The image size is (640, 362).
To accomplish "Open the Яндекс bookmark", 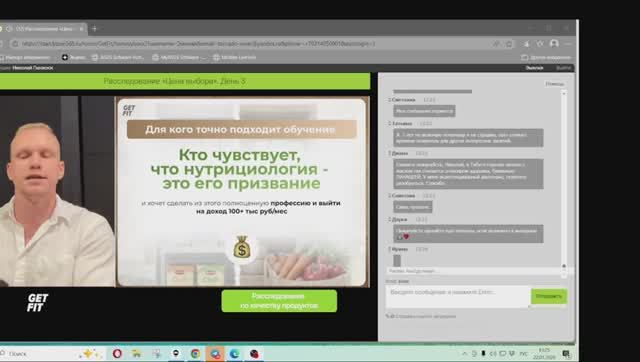I will point(73,57).
